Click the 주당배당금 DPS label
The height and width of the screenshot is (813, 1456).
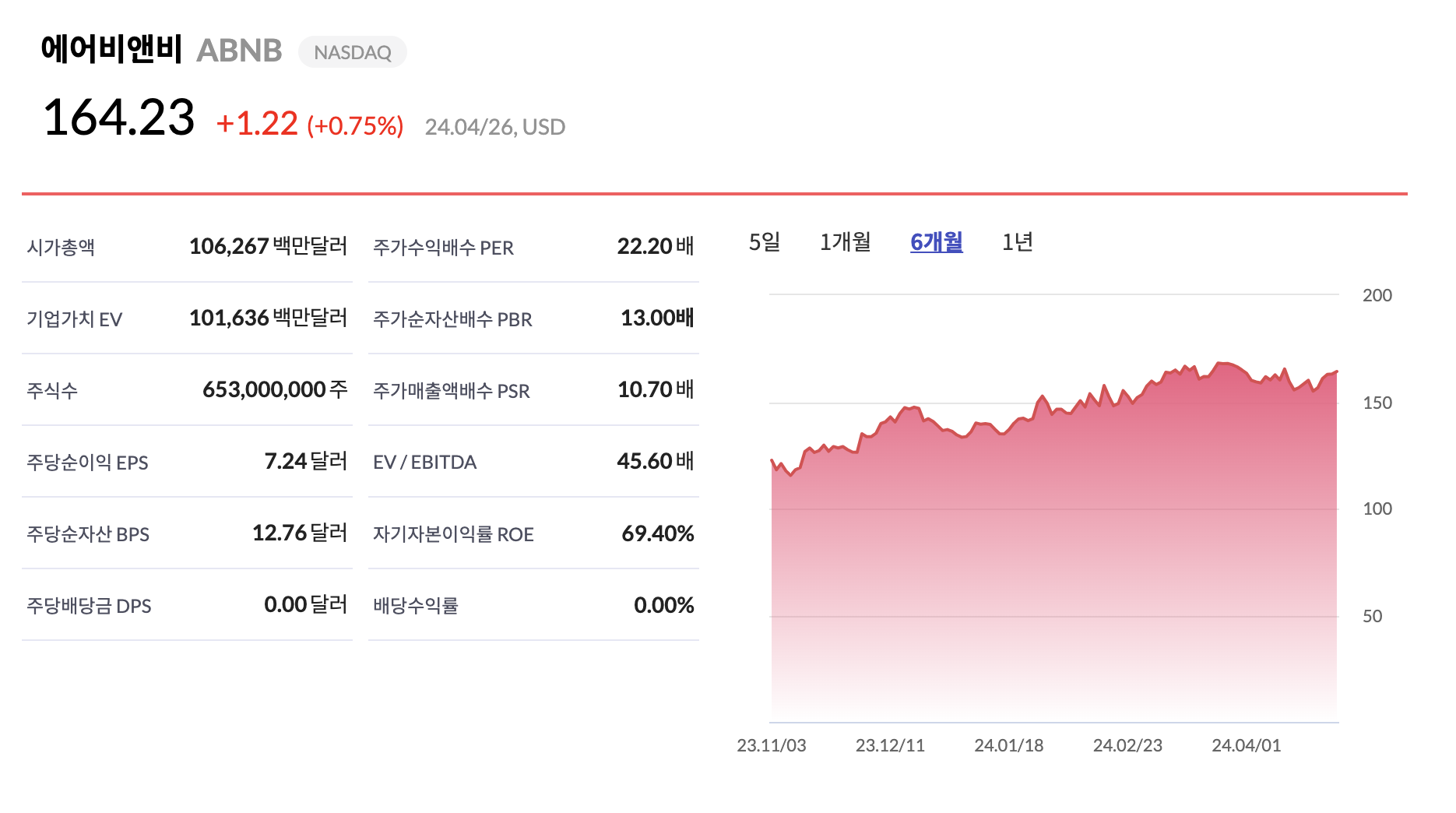pos(89,606)
